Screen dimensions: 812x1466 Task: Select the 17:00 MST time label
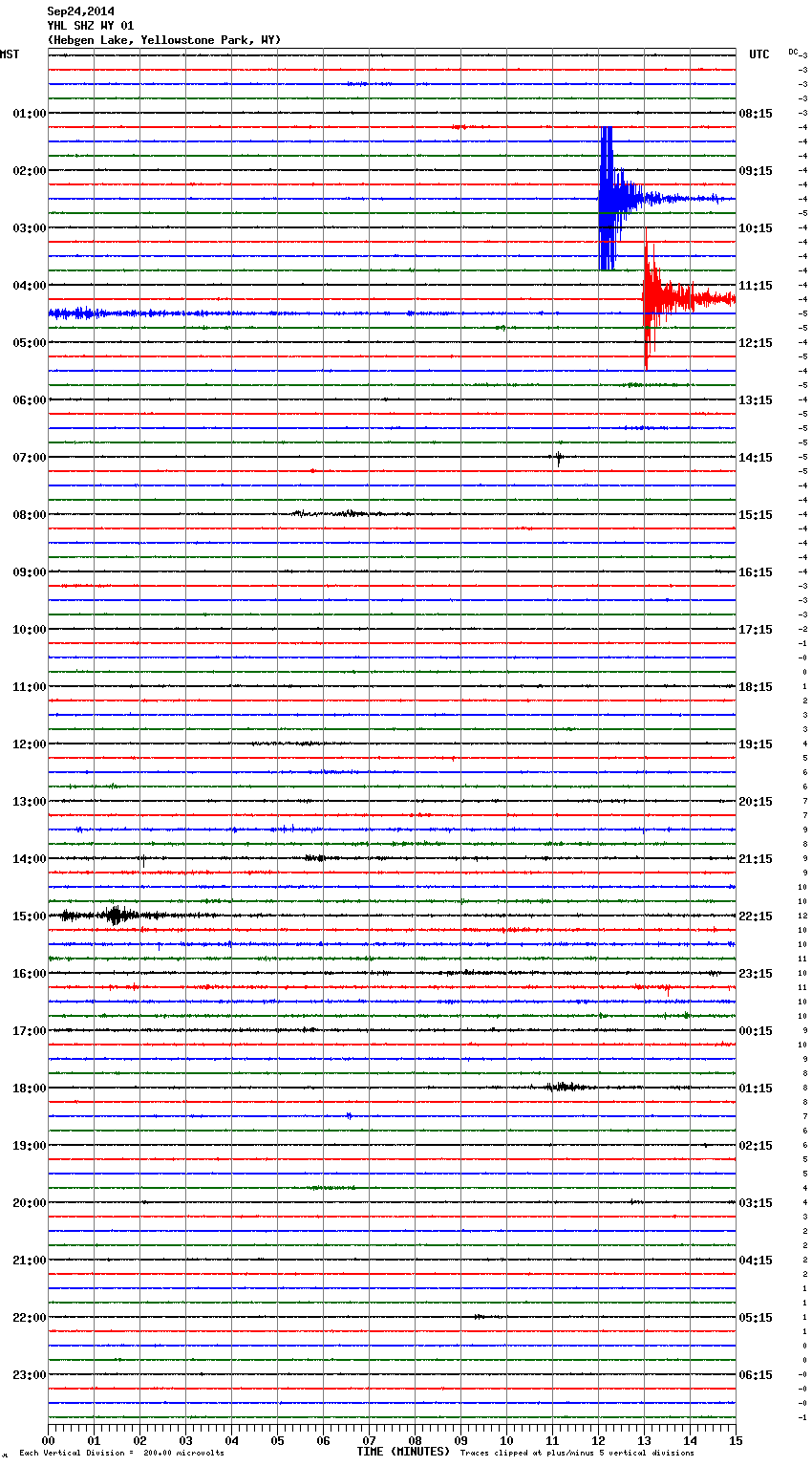(30, 1031)
